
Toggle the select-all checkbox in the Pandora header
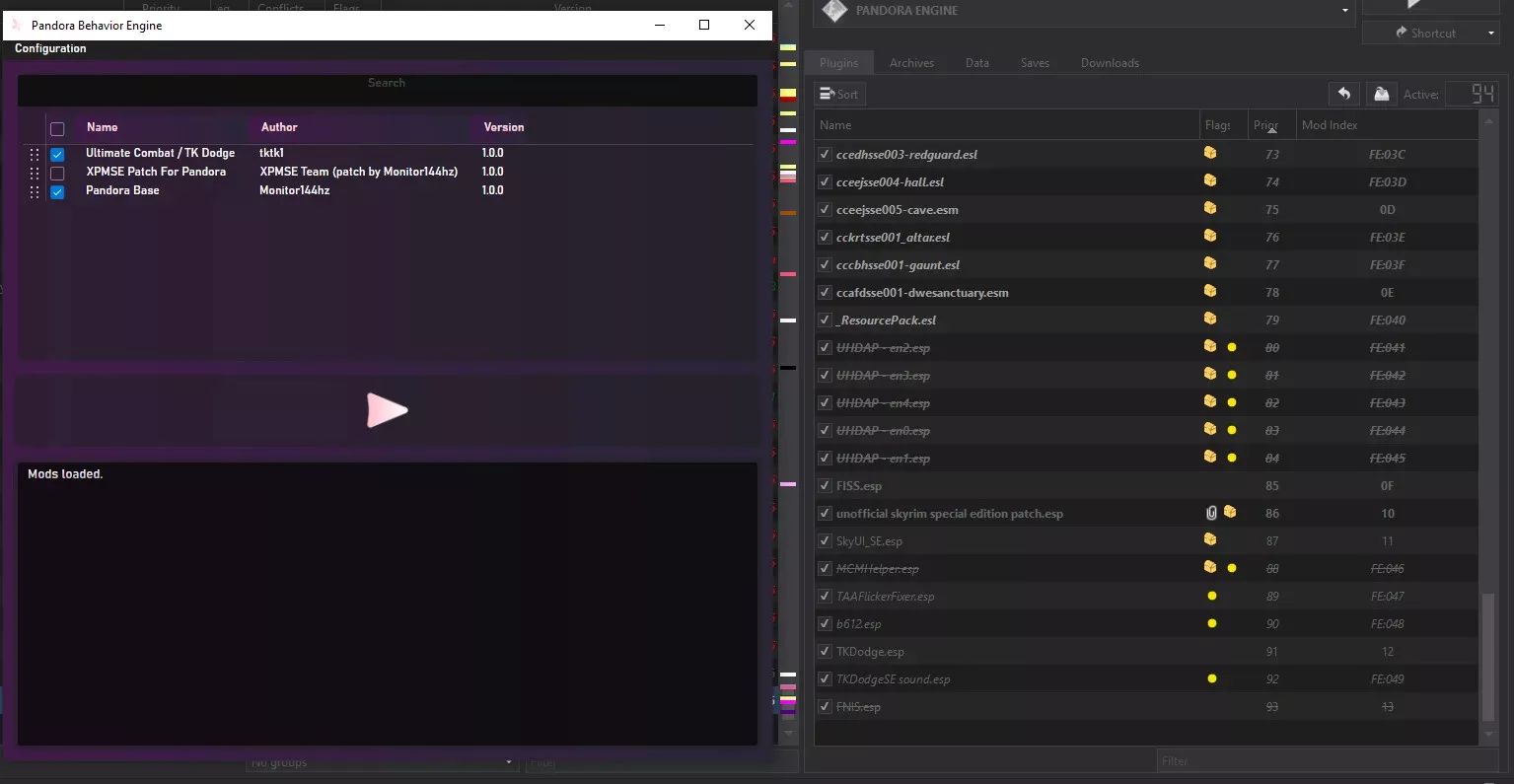[x=57, y=129]
